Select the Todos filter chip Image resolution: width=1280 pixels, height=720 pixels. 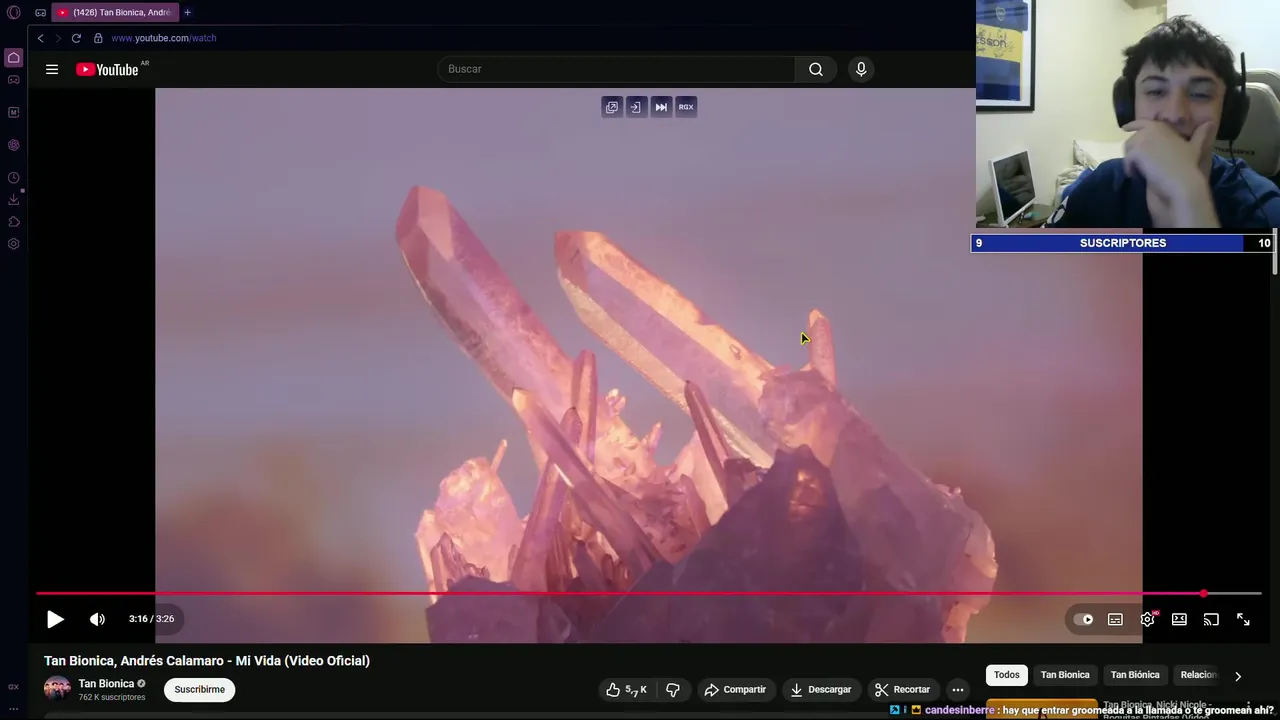coord(1007,675)
